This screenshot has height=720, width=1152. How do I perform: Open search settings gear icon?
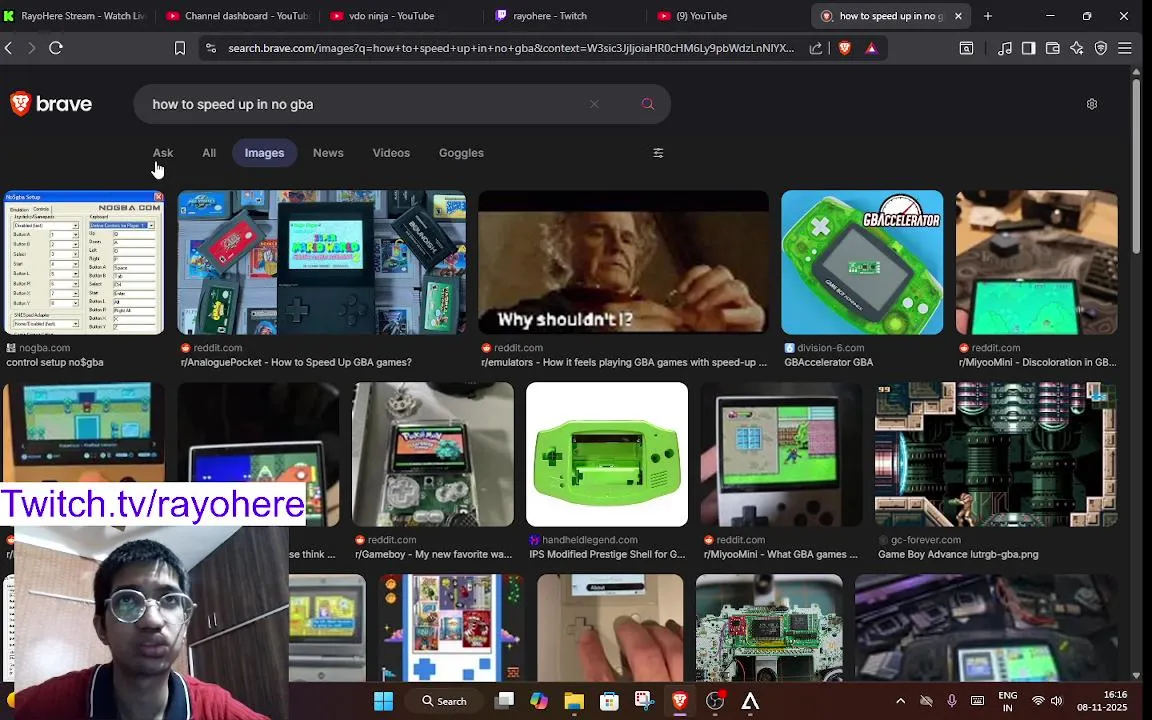click(x=1092, y=104)
